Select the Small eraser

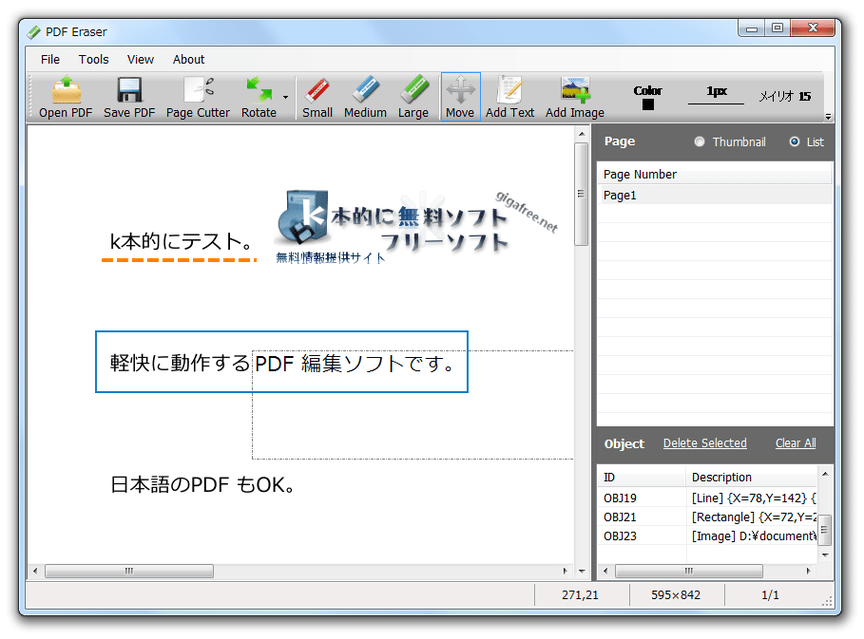[x=317, y=97]
